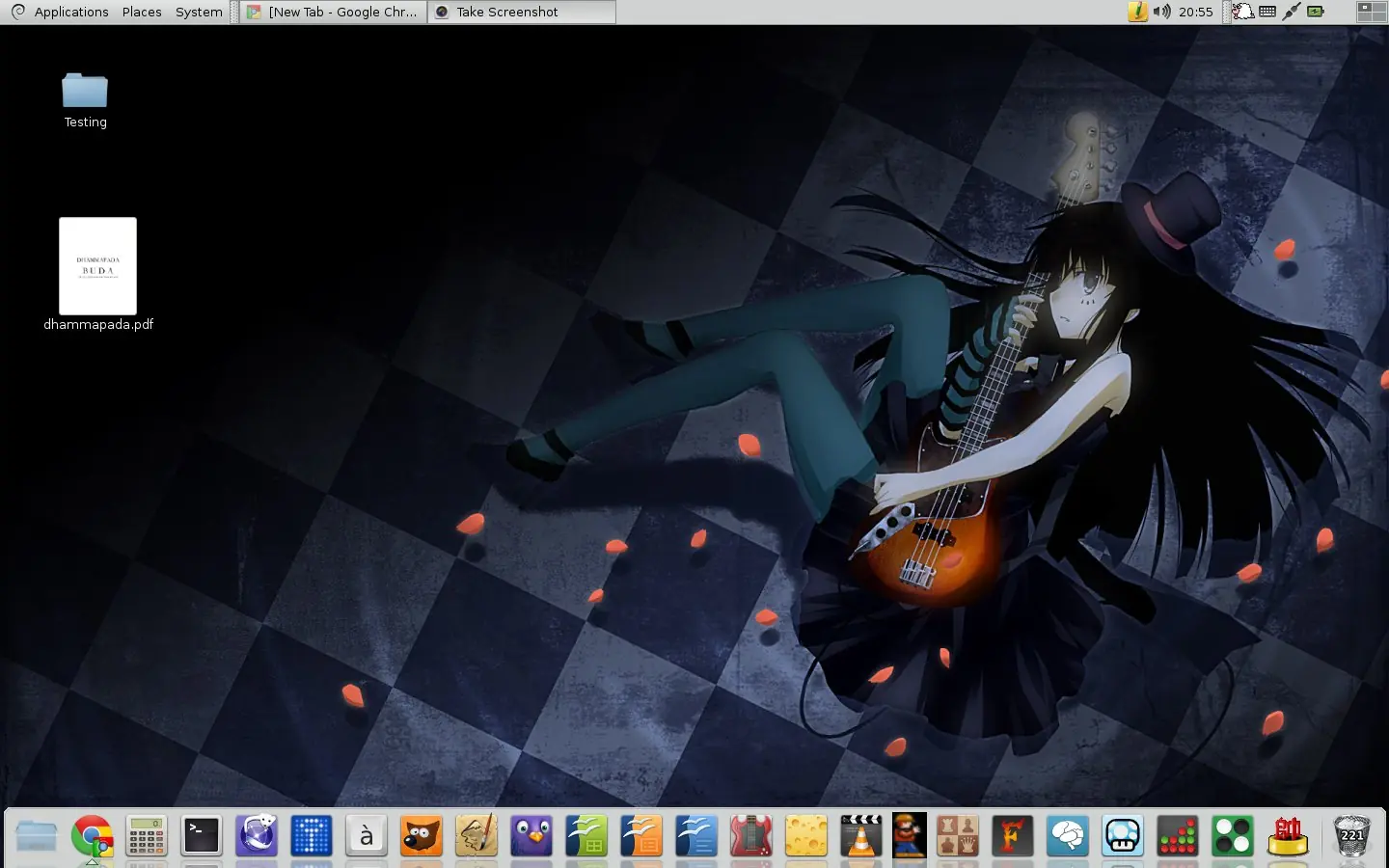Open the trash bin showing 221 items
Screen dimensions: 1389x868
tap(1351, 835)
